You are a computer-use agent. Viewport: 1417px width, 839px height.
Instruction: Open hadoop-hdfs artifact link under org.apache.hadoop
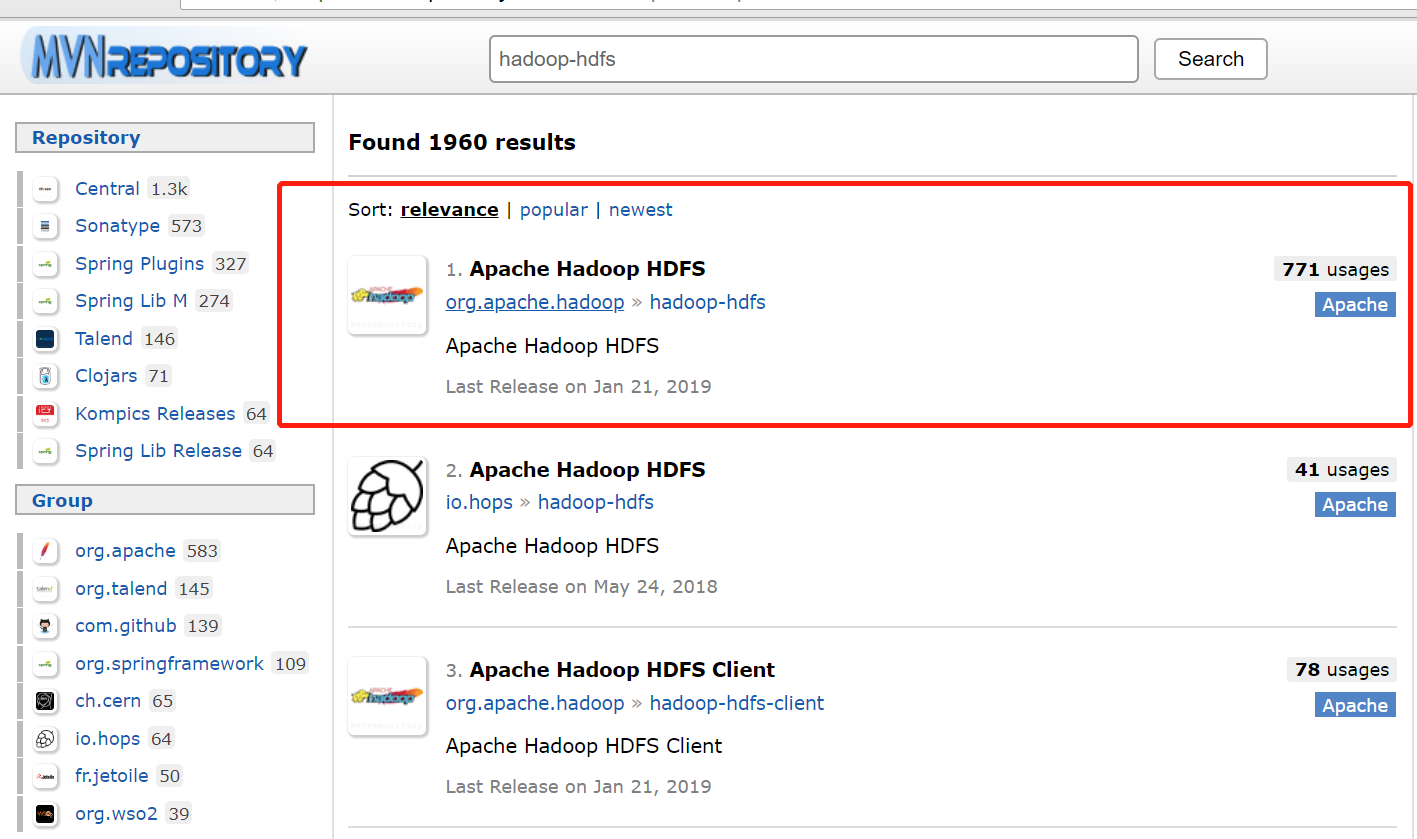707,302
